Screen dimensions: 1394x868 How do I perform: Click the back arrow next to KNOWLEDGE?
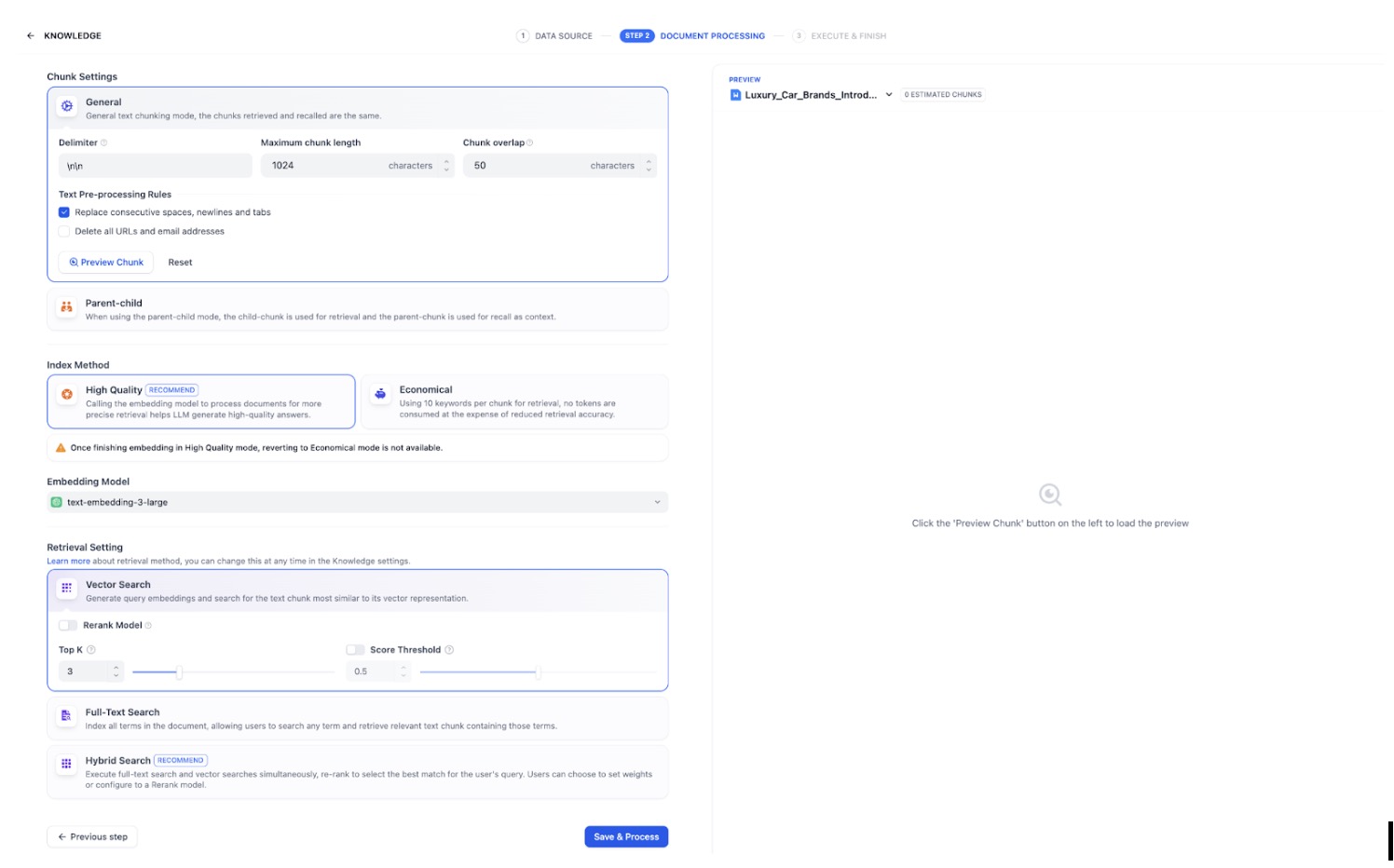[x=31, y=36]
